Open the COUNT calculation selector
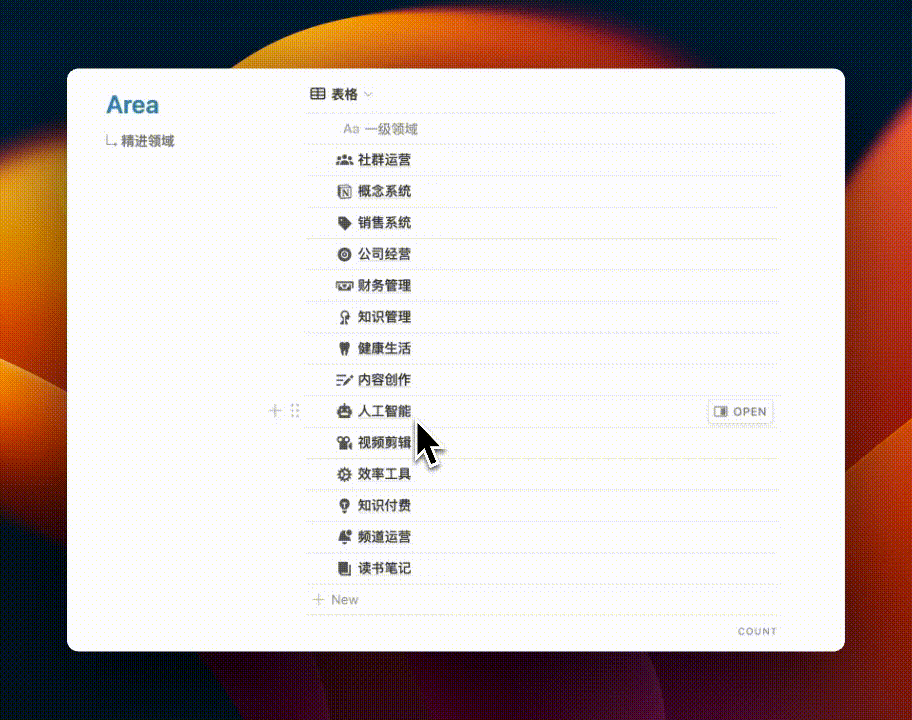The height and width of the screenshot is (720, 912). click(x=756, y=631)
